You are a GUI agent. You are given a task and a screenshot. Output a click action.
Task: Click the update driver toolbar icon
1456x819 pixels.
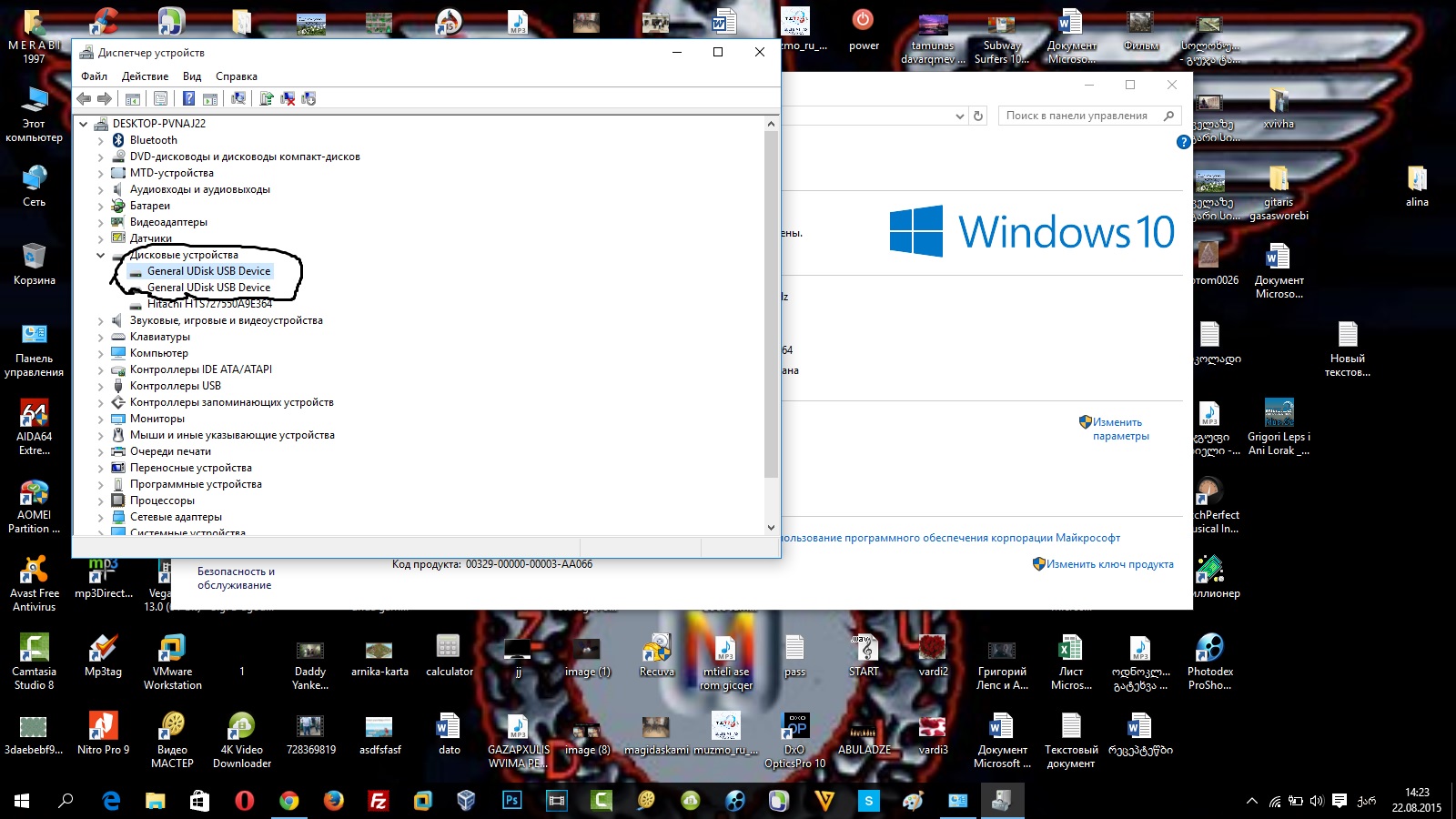[267, 98]
